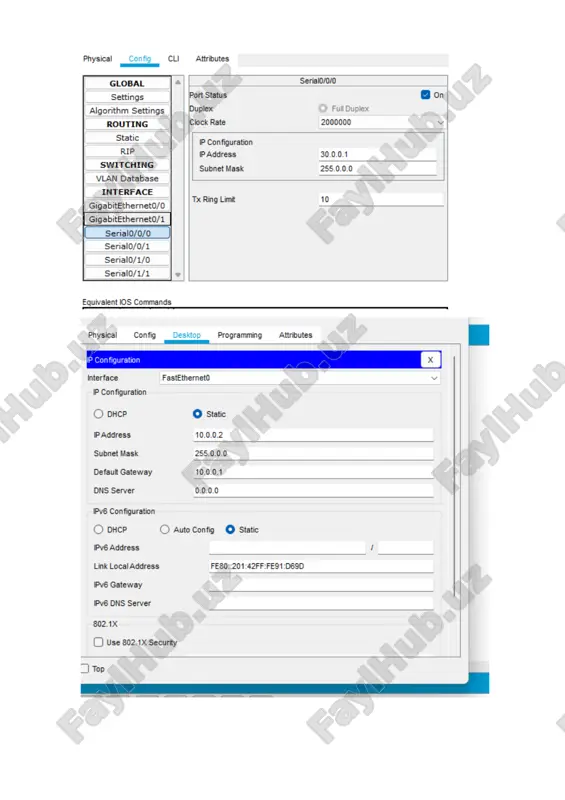Close the IP Configuration window
Viewport: 565px width, 800px height.
pyautogui.click(x=430, y=360)
